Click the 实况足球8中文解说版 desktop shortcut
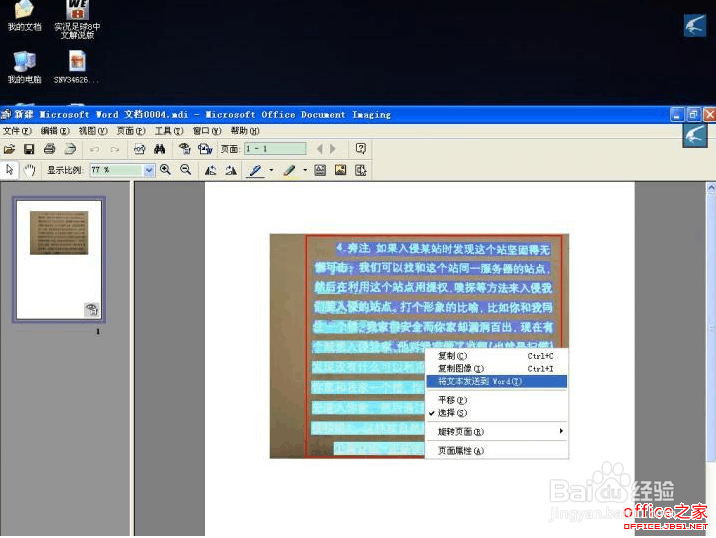Viewport: 716px width, 538px height. 77,20
